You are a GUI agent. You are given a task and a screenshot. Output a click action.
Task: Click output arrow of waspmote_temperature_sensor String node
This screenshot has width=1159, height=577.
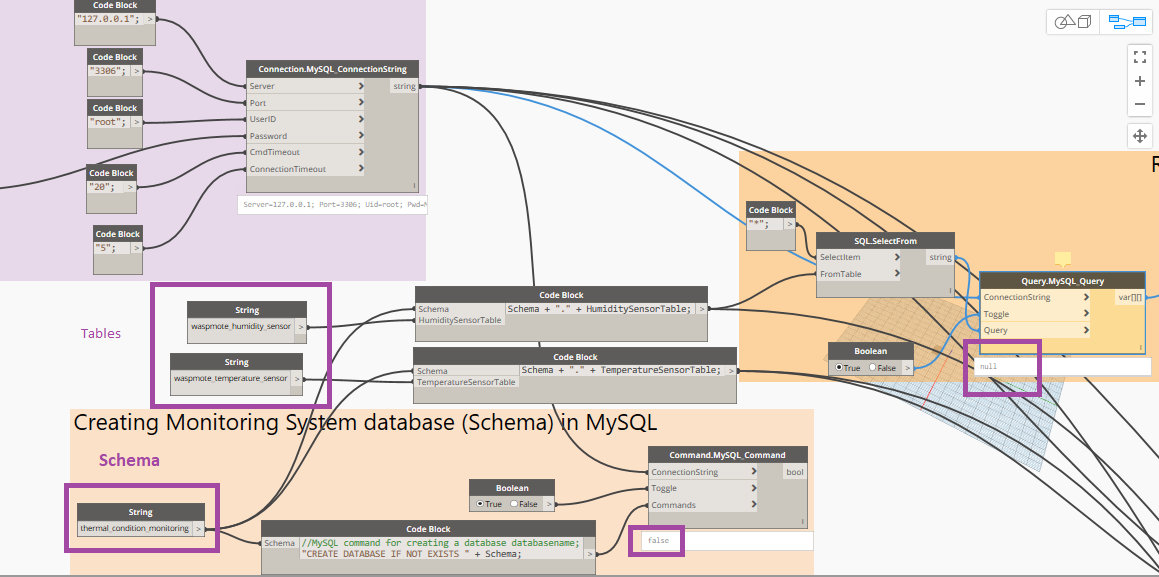click(296, 378)
